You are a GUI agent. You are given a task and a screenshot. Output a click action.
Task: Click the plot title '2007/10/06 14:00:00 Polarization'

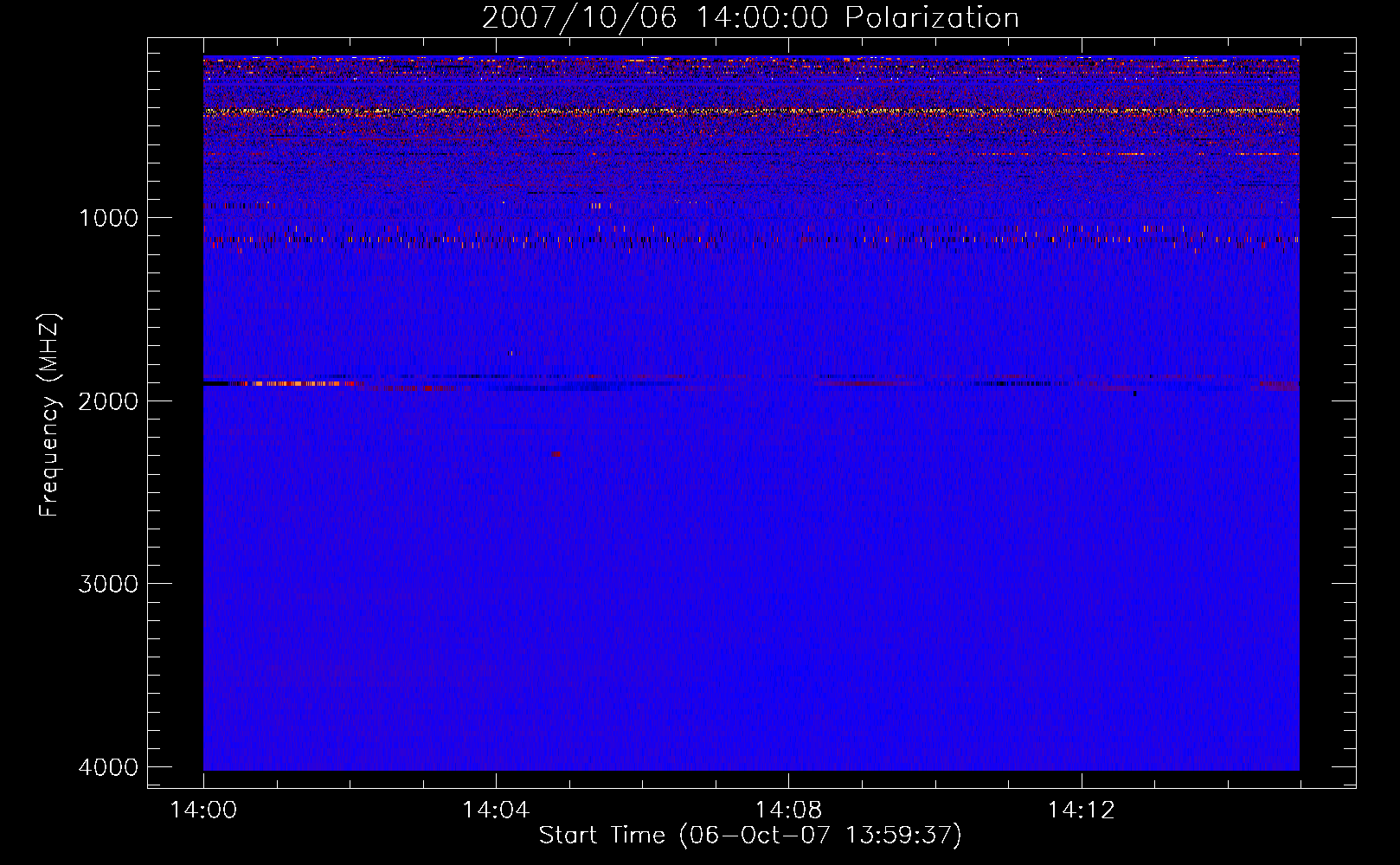(x=750, y=17)
